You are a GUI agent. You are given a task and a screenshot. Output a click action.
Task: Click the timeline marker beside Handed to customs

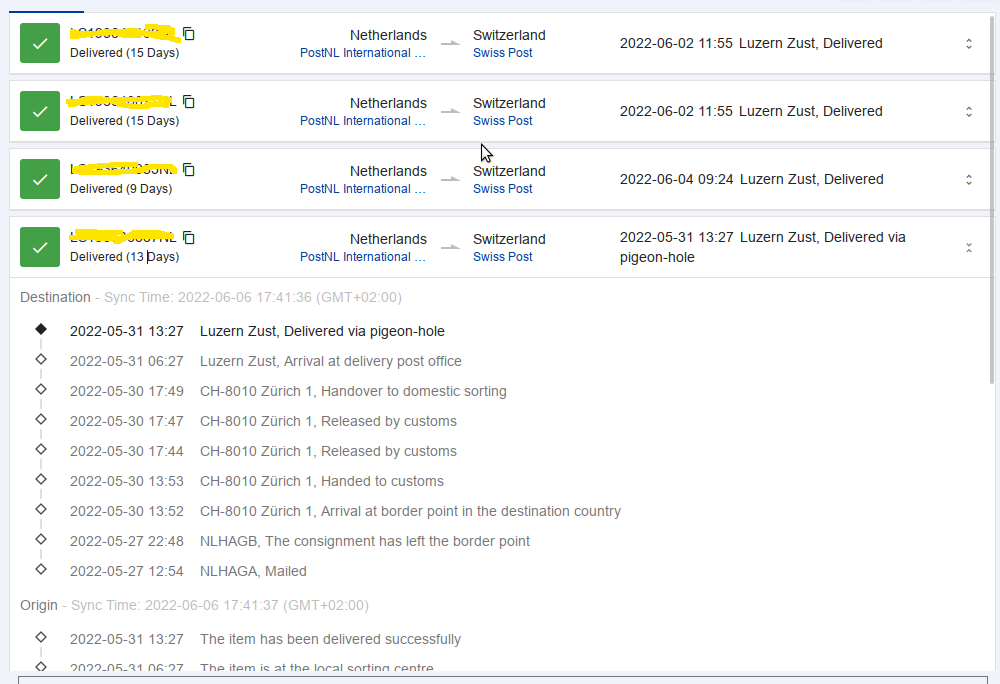41,479
